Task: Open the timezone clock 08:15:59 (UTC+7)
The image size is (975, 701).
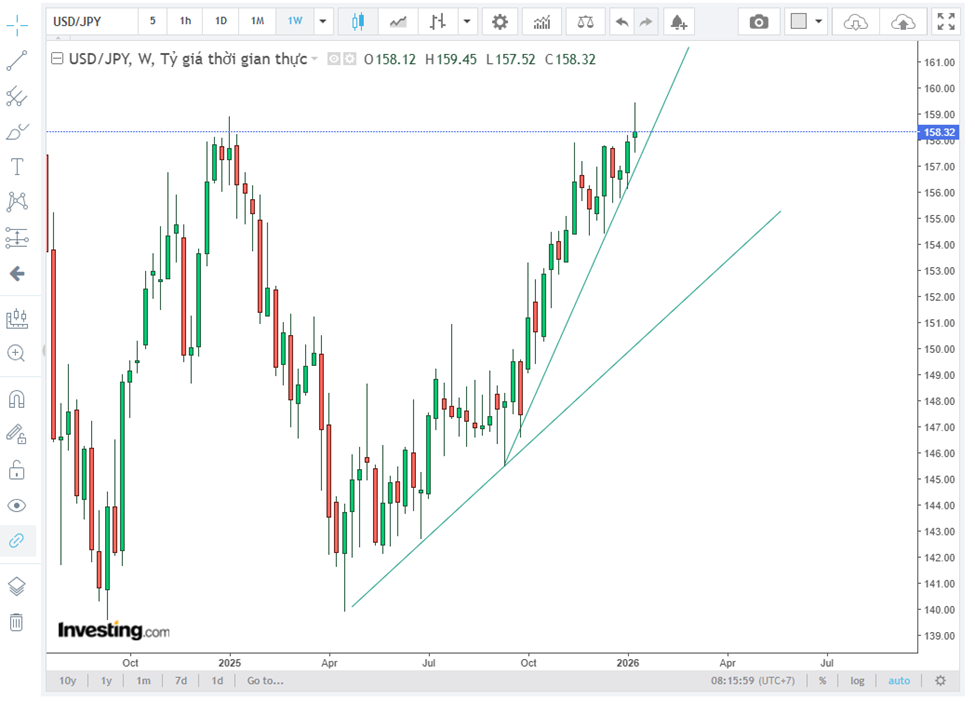Action: (x=753, y=680)
